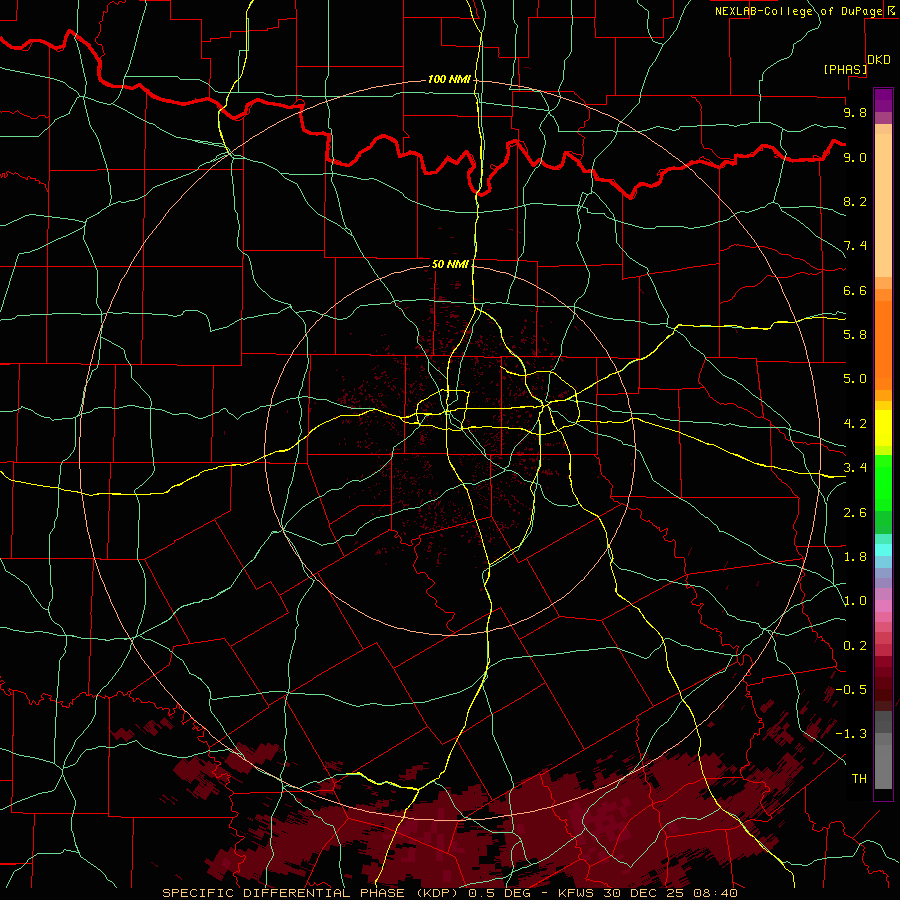This screenshot has height=900, width=900.
Task: Pick the bright yellow segment of the color bar
Action: click(883, 428)
